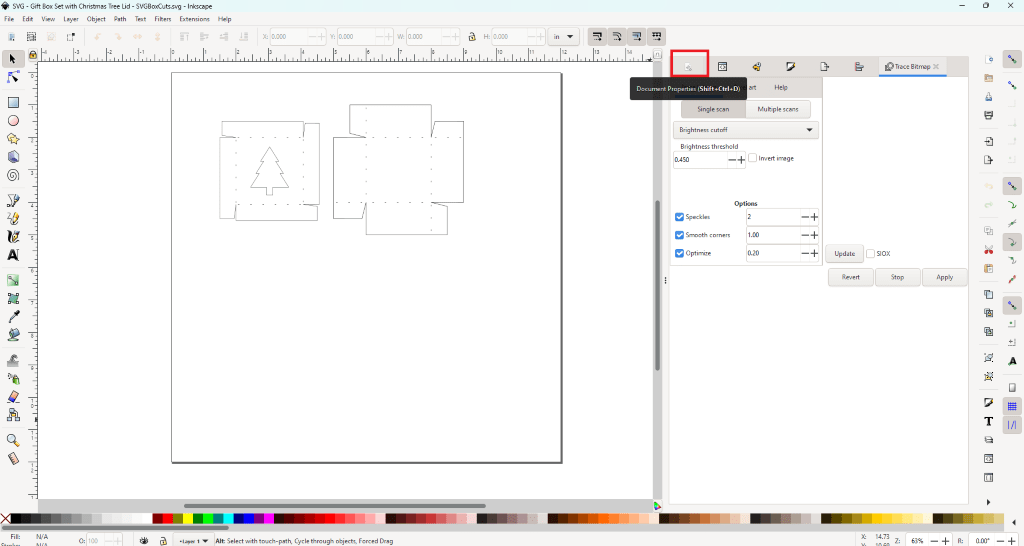The image size is (1024, 546).
Task: Uncheck the Speckles option
Action: click(680, 217)
